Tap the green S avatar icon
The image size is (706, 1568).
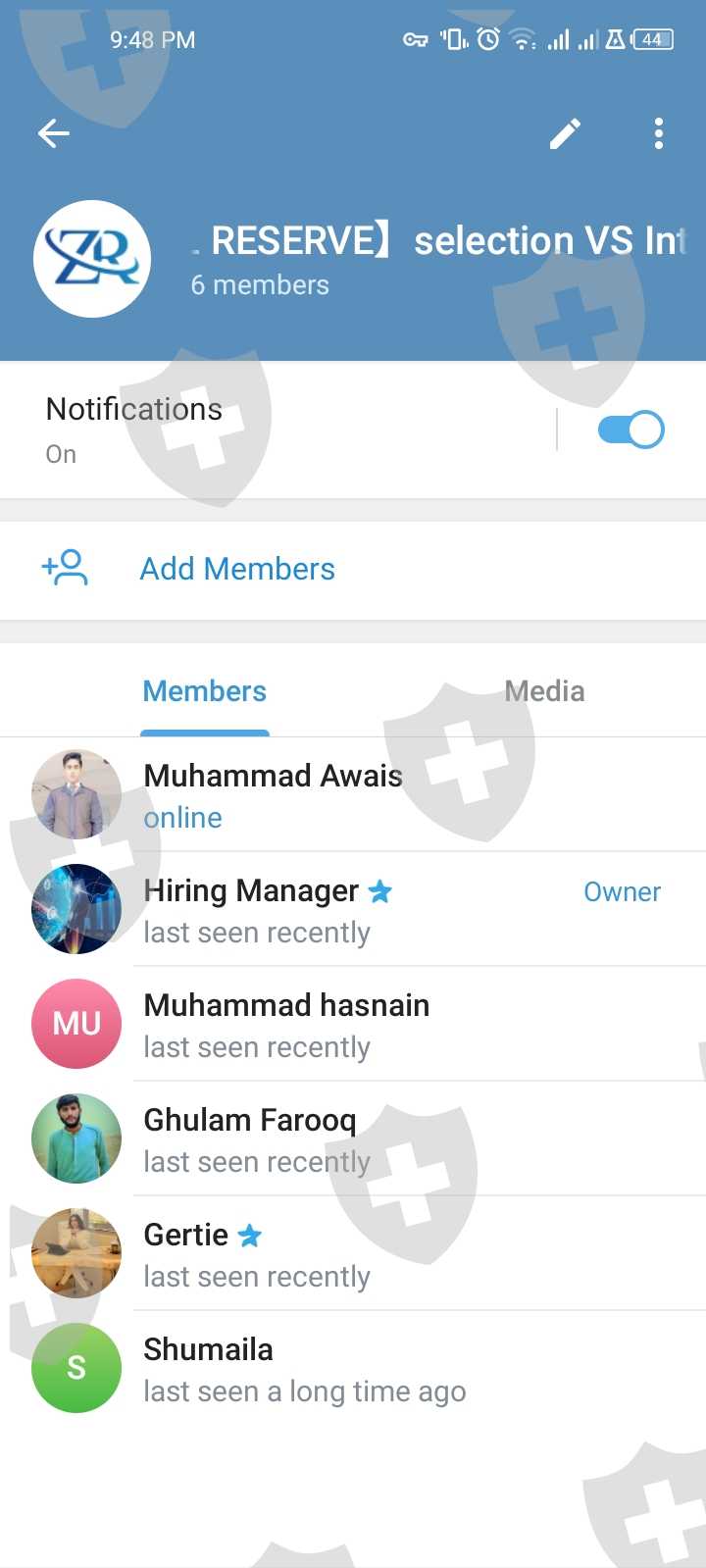pos(76,1368)
